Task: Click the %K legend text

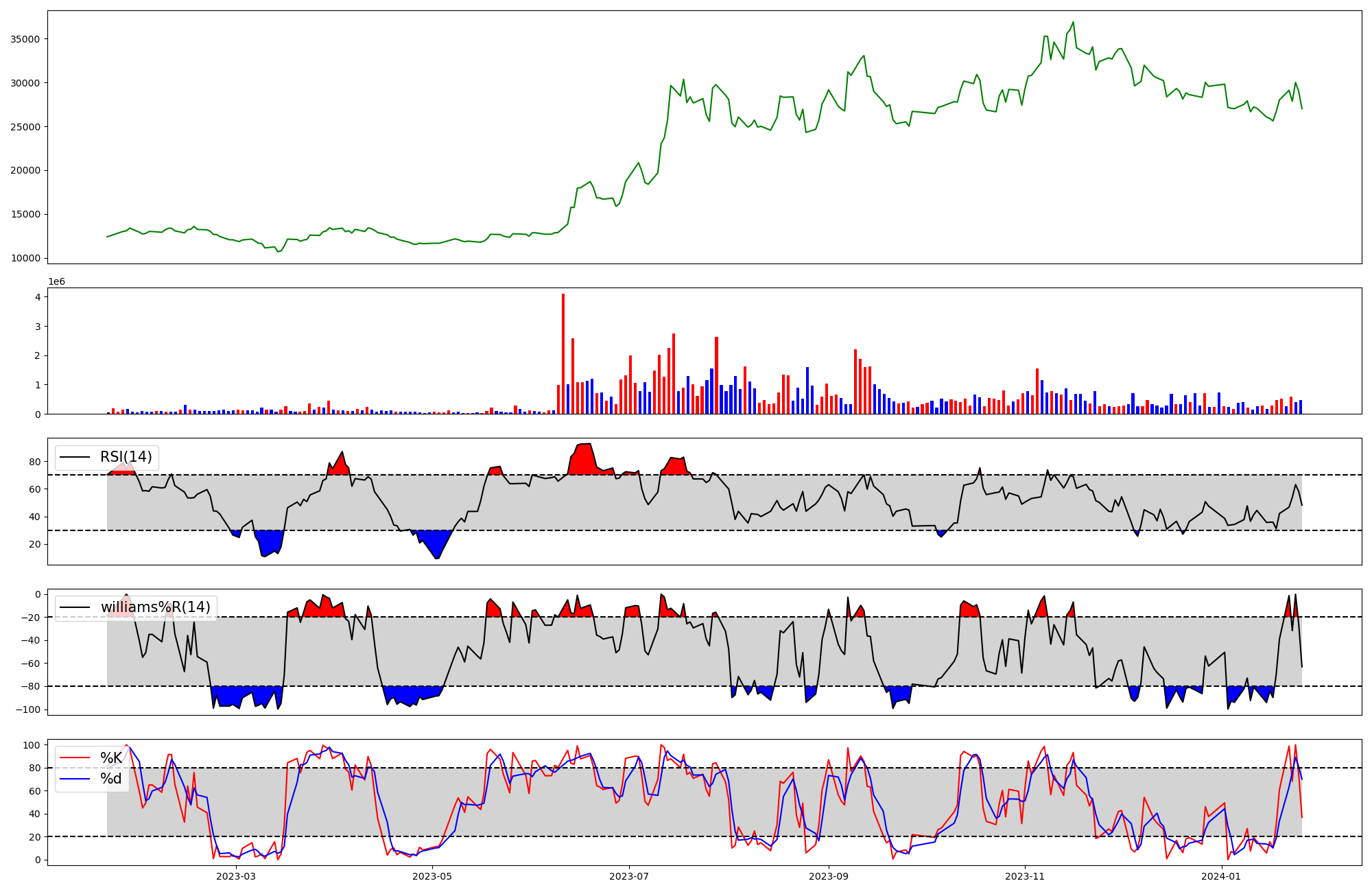Action: tap(110, 758)
